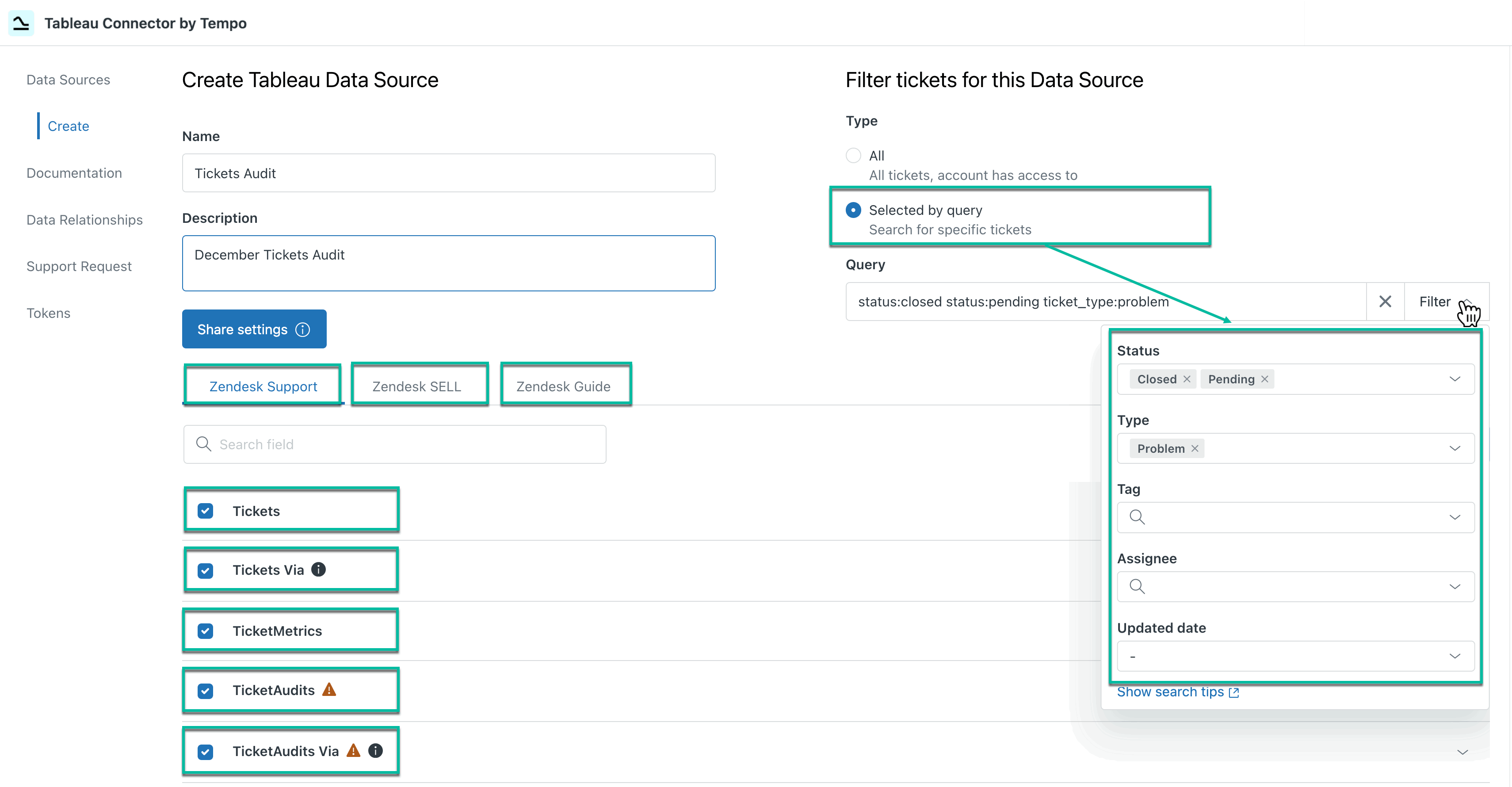Open the Show search tips link

1170,692
